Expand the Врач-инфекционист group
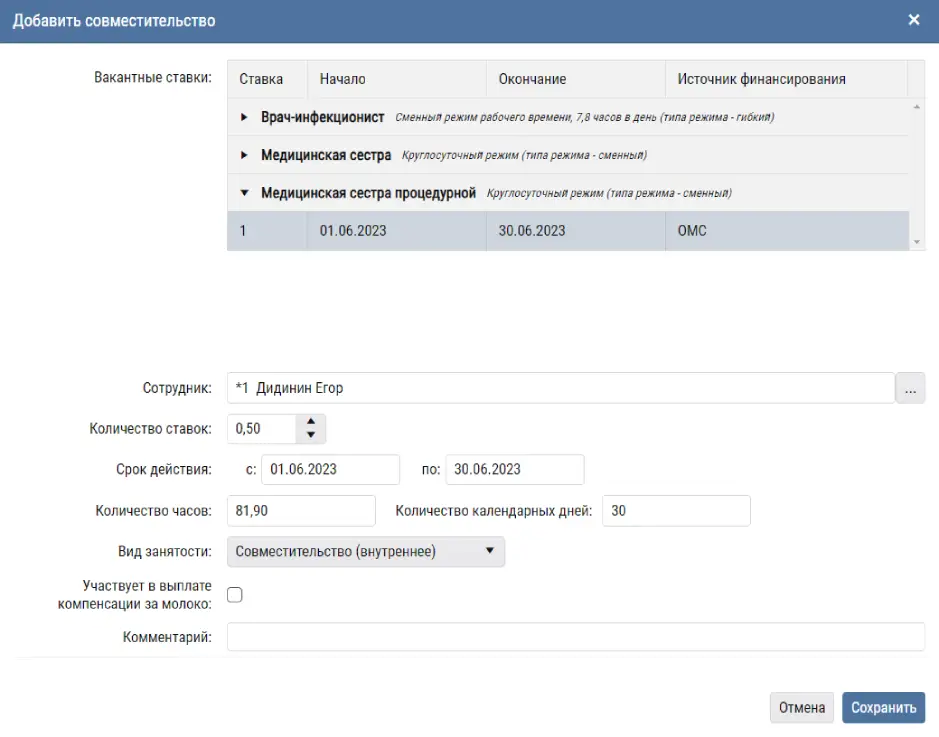939x737 pixels. (244, 117)
